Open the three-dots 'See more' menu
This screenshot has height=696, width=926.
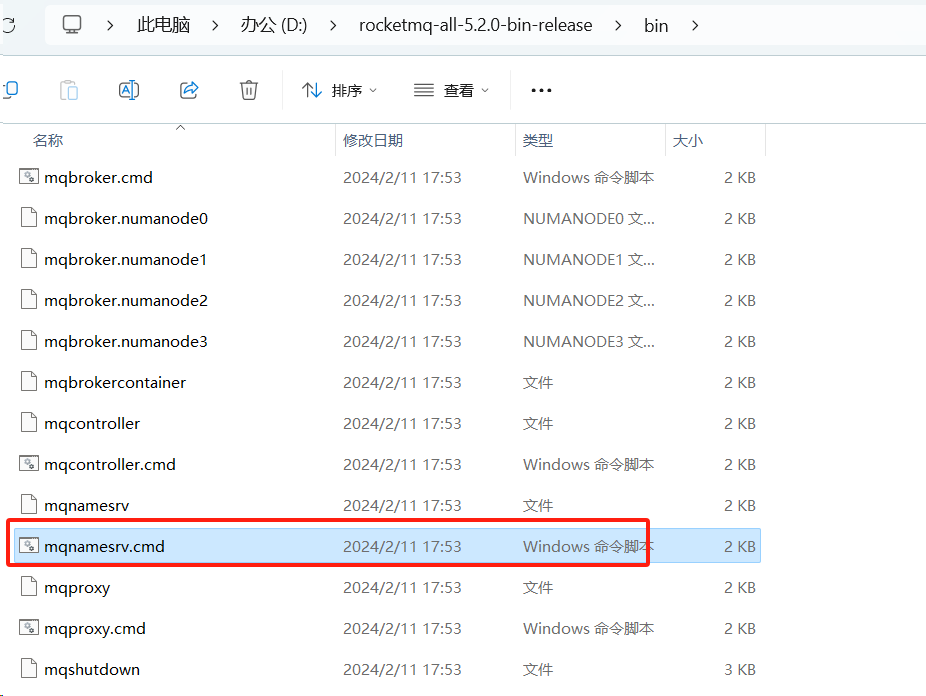click(541, 90)
